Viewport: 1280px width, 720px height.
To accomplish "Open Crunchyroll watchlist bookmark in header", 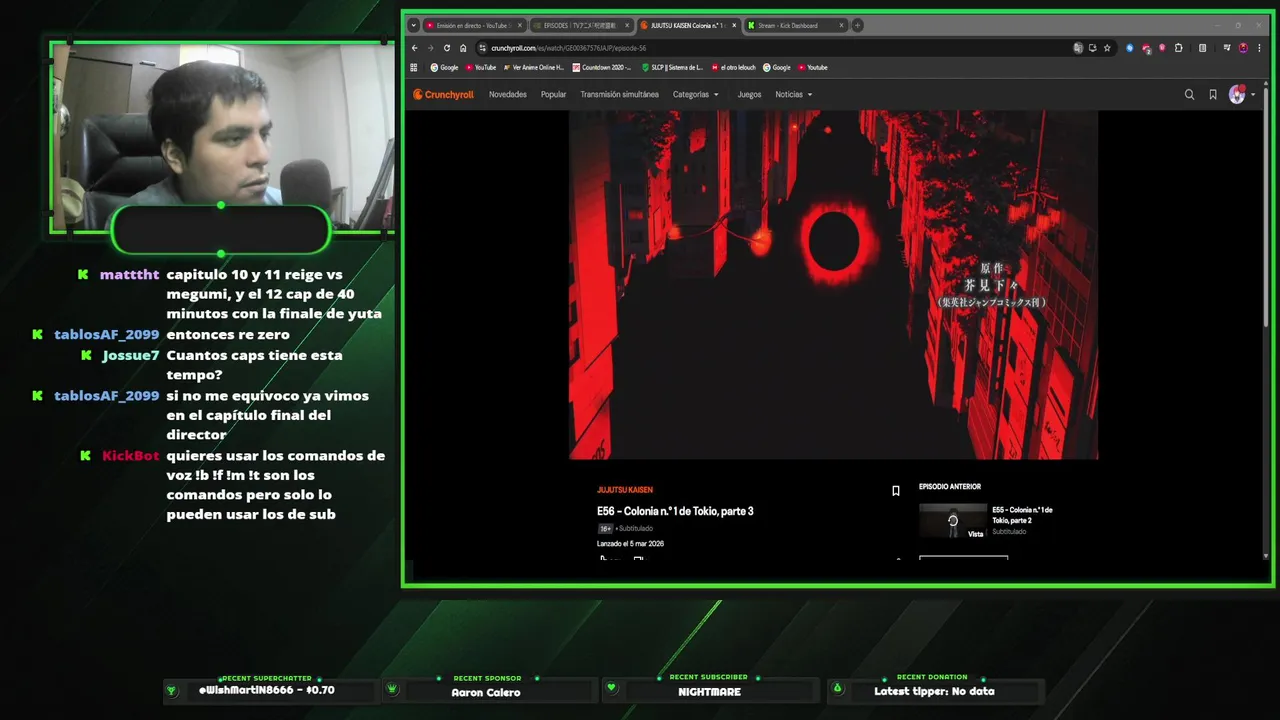I will [x=1213, y=95].
